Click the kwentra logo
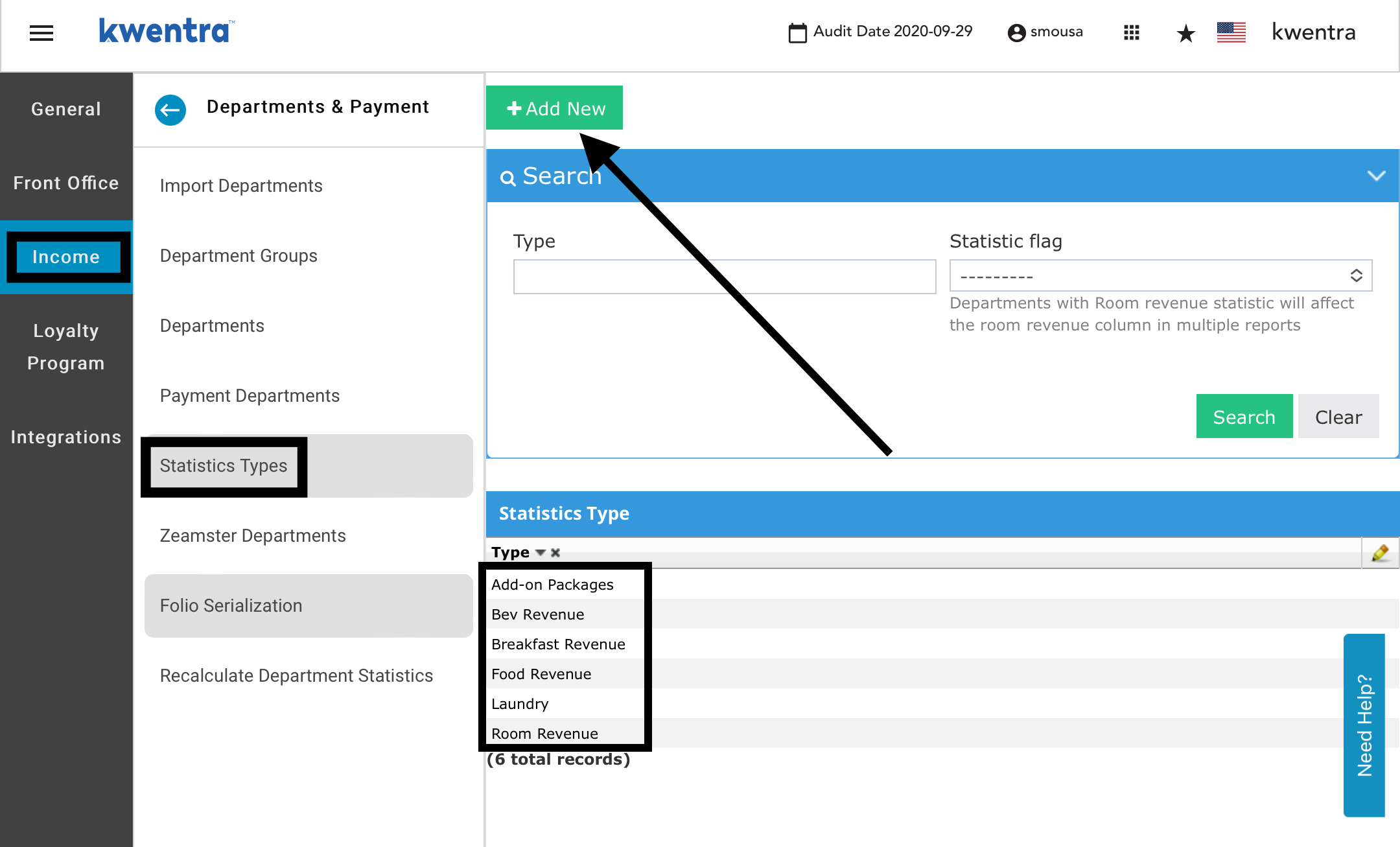 click(x=167, y=30)
